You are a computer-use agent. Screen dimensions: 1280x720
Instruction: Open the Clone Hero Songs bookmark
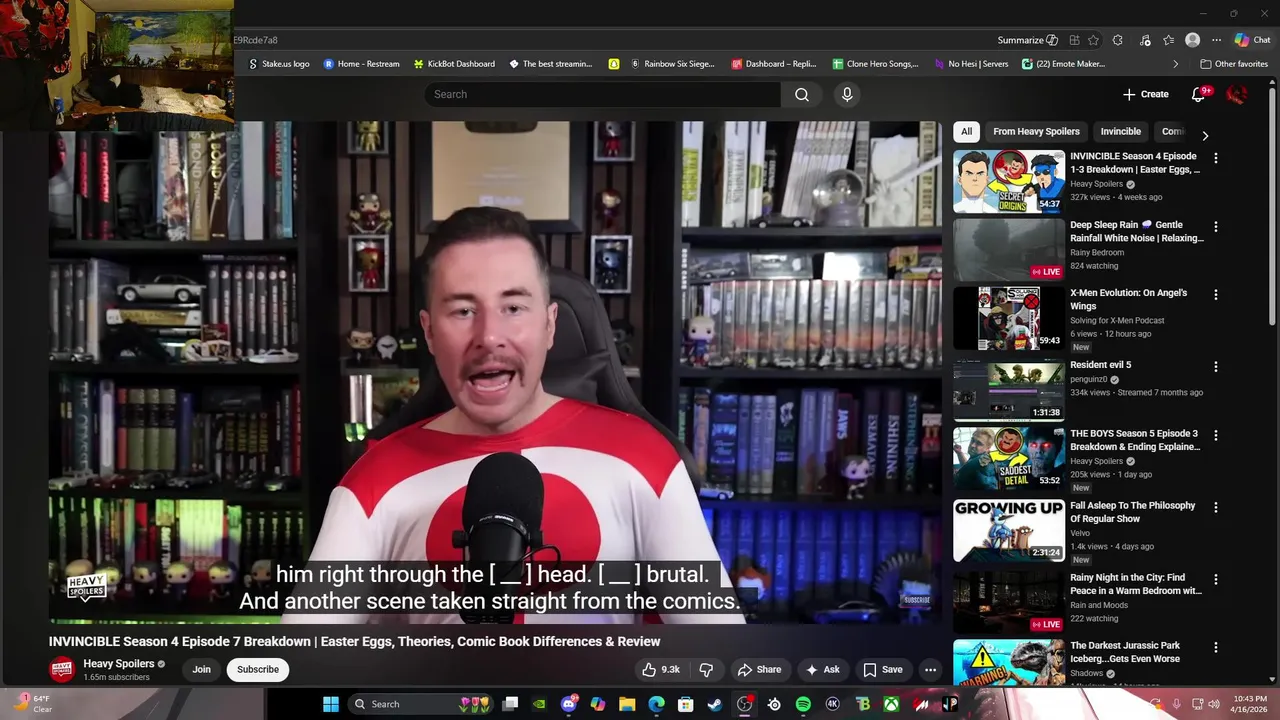click(x=875, y=64)
